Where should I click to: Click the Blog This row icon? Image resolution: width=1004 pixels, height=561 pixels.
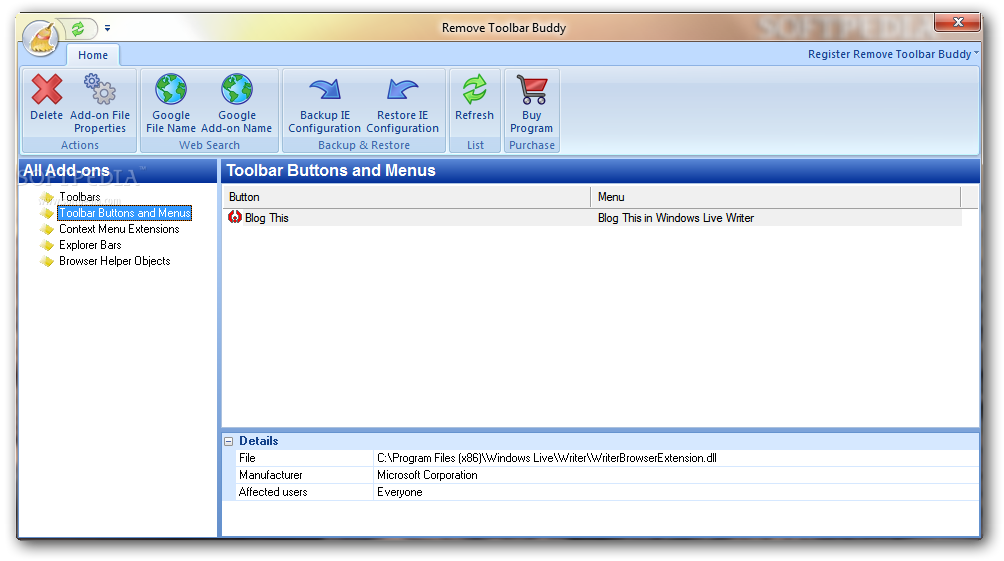click(x=235, y=218)
